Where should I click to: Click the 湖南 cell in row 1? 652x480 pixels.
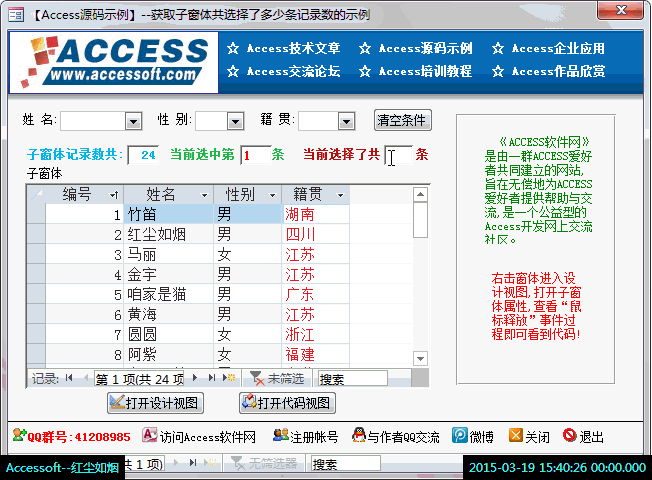click(x=315, y=214)
